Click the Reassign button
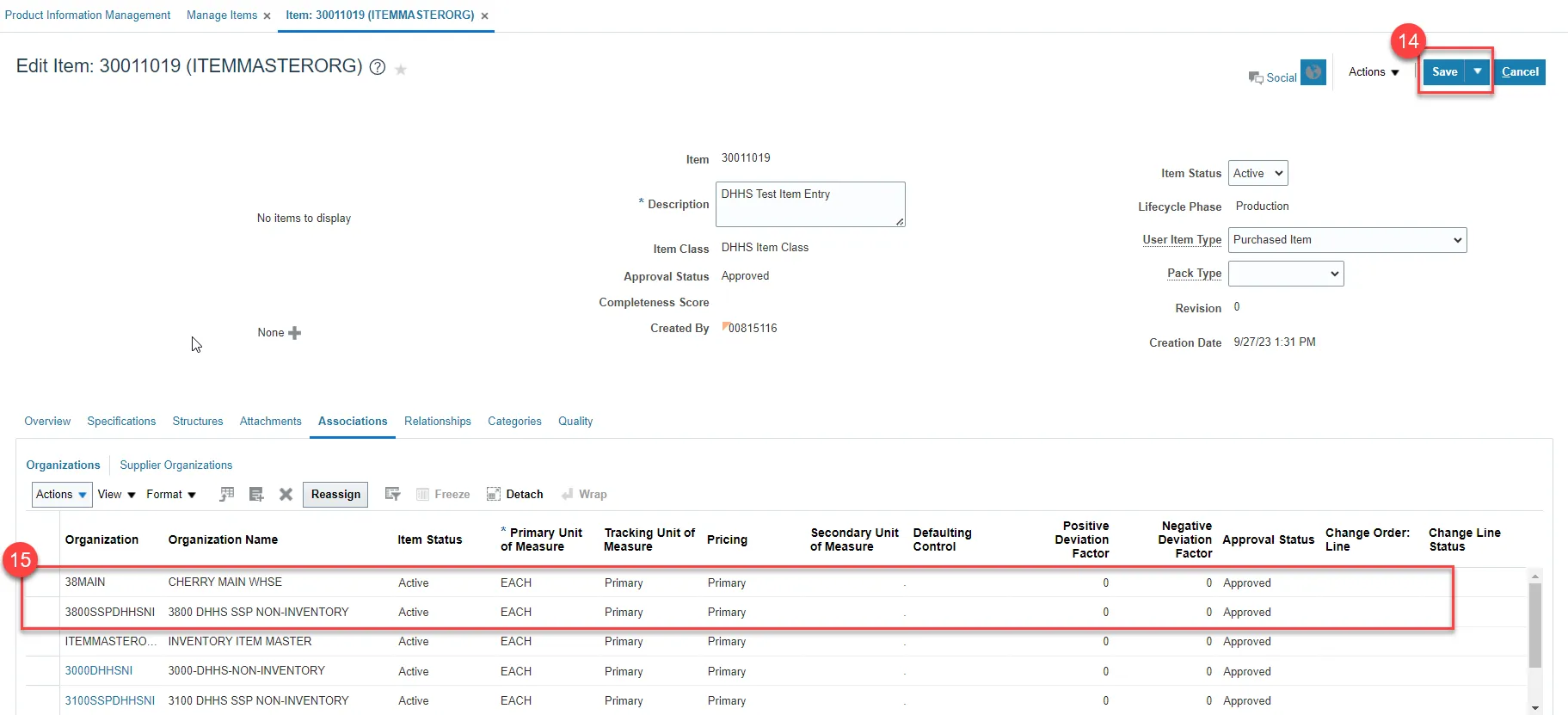 [x=335, y=495]
